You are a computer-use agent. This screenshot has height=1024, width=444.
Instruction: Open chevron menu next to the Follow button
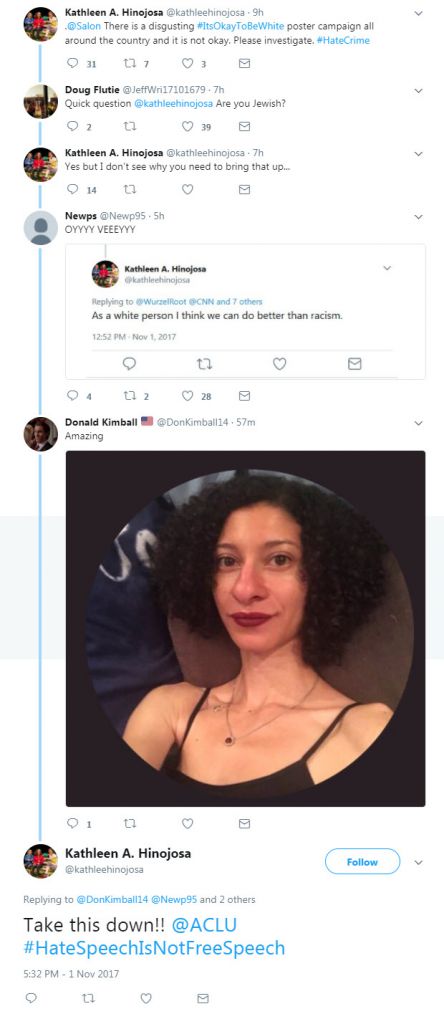click(419, 862)
